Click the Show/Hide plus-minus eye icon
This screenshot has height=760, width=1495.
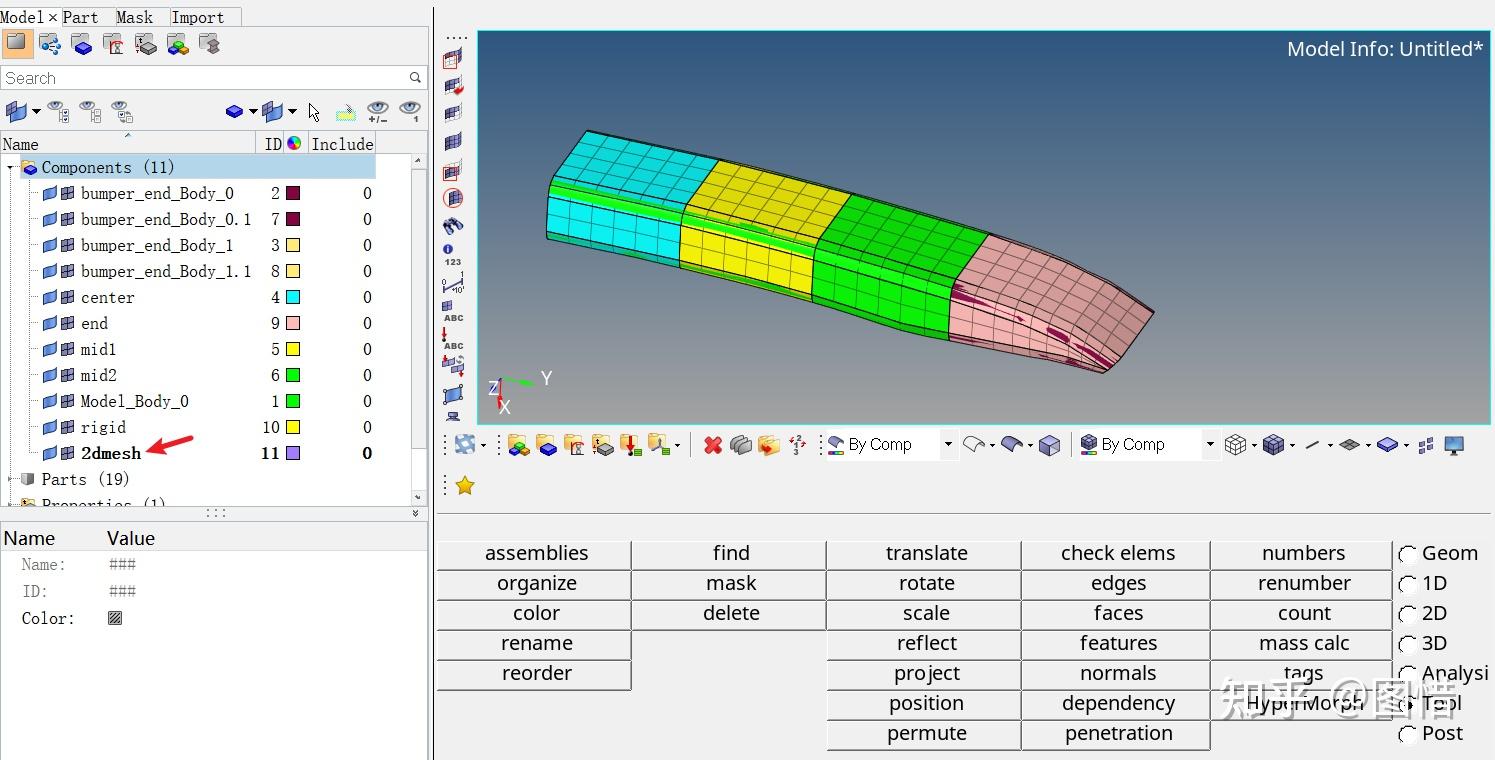pos(378,111)
